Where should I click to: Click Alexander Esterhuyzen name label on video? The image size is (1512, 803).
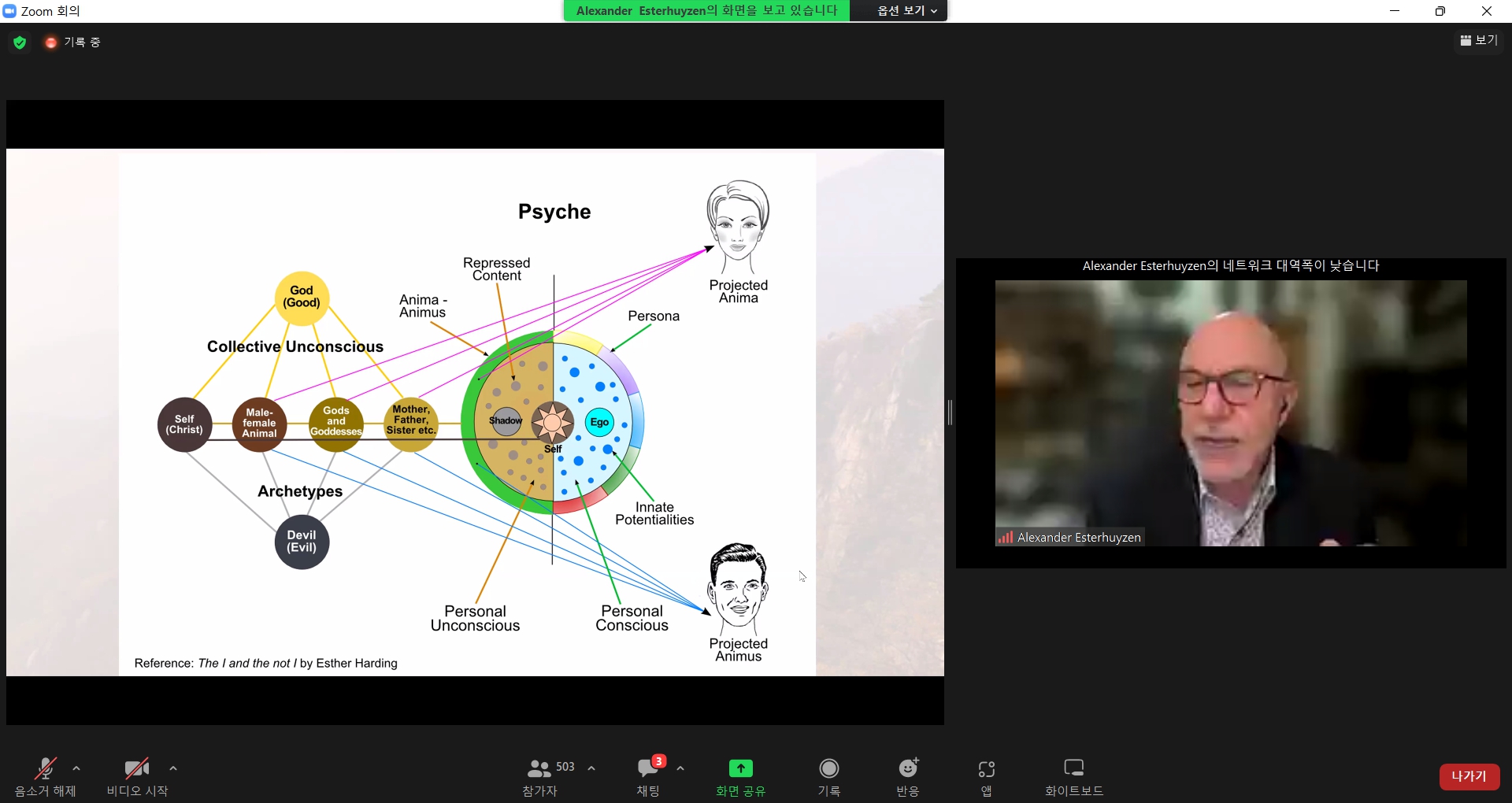[x=1079, y=538]
